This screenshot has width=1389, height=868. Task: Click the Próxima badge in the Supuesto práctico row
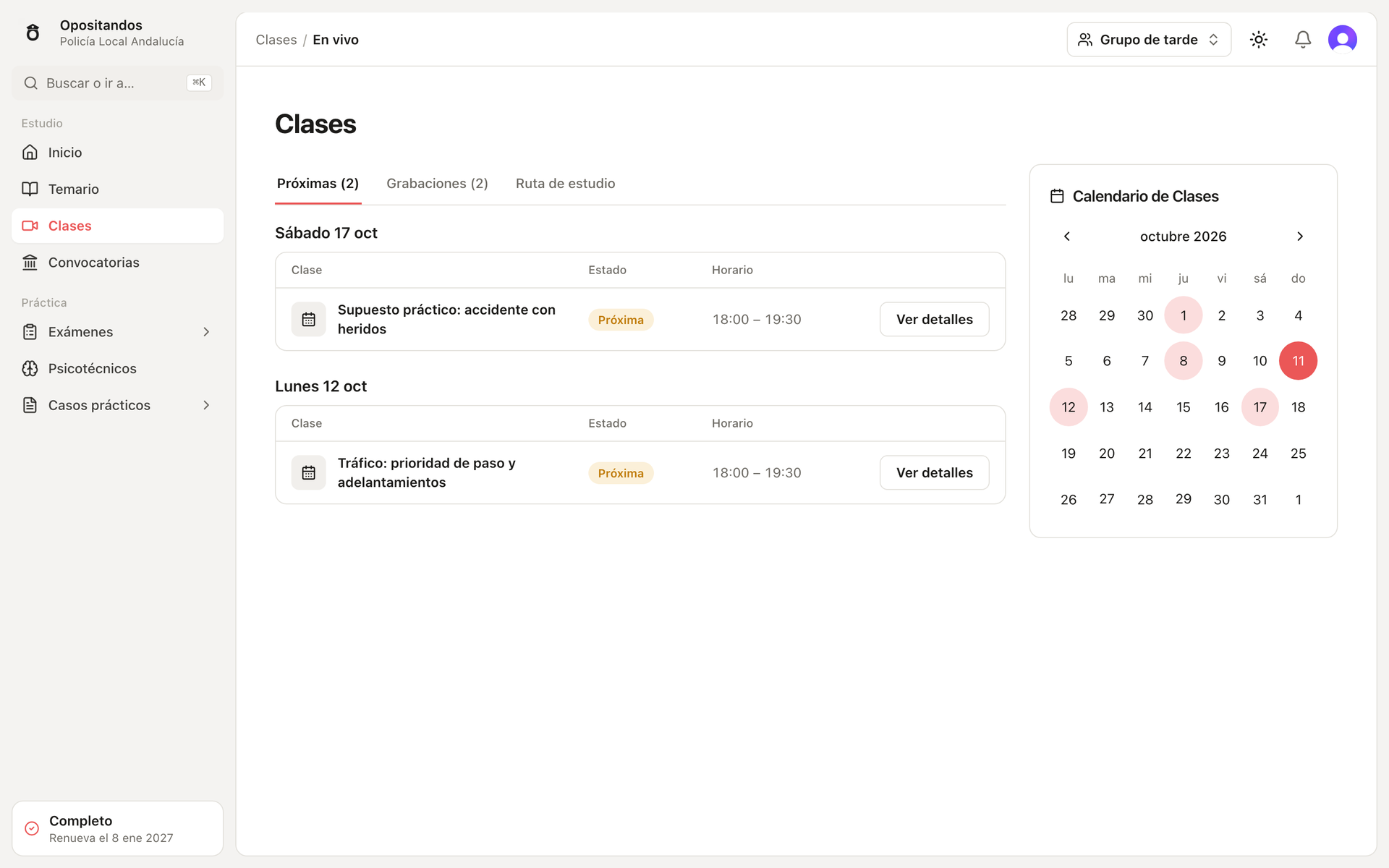(x=621, y=320)
